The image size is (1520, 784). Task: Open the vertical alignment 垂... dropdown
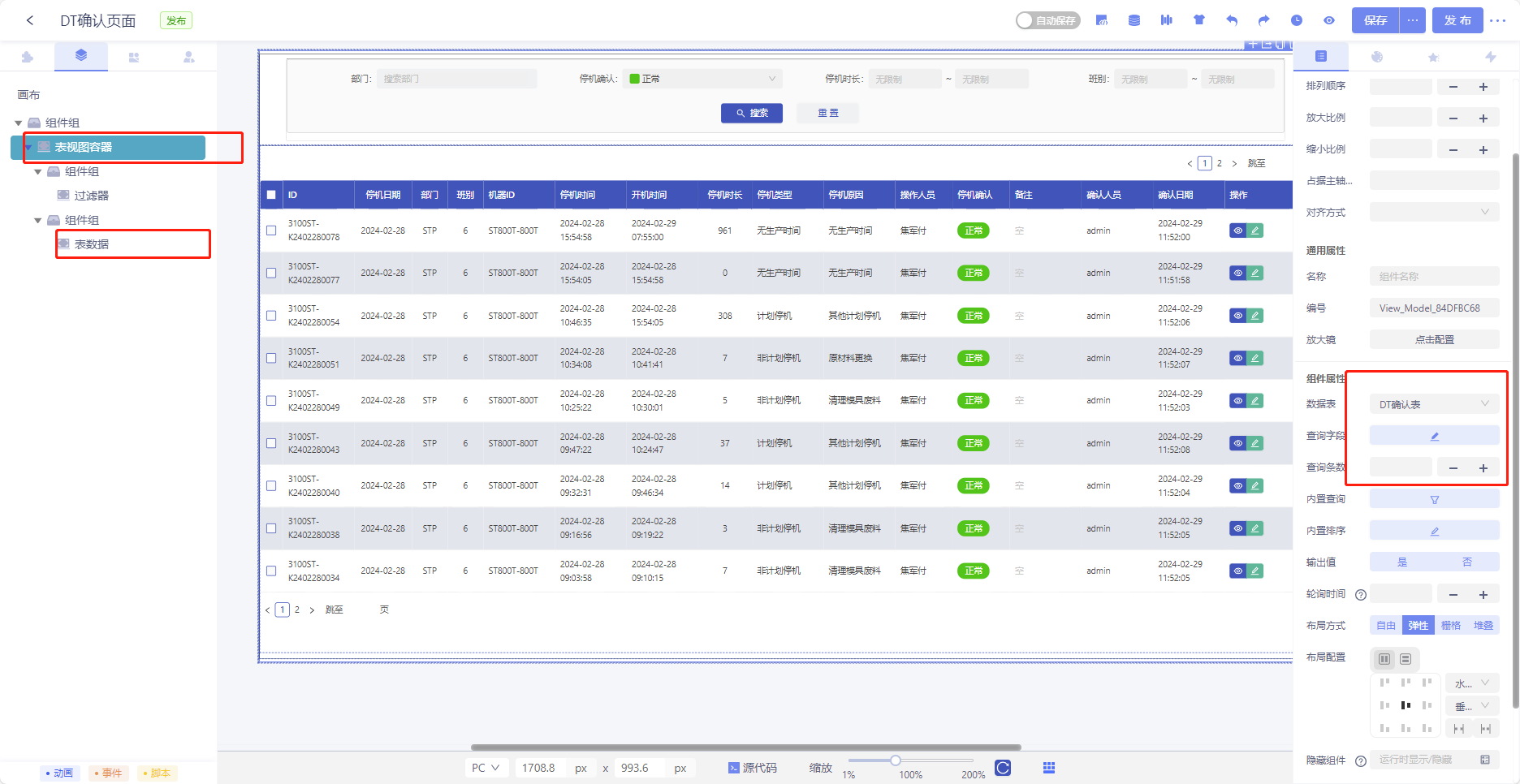1472,706
